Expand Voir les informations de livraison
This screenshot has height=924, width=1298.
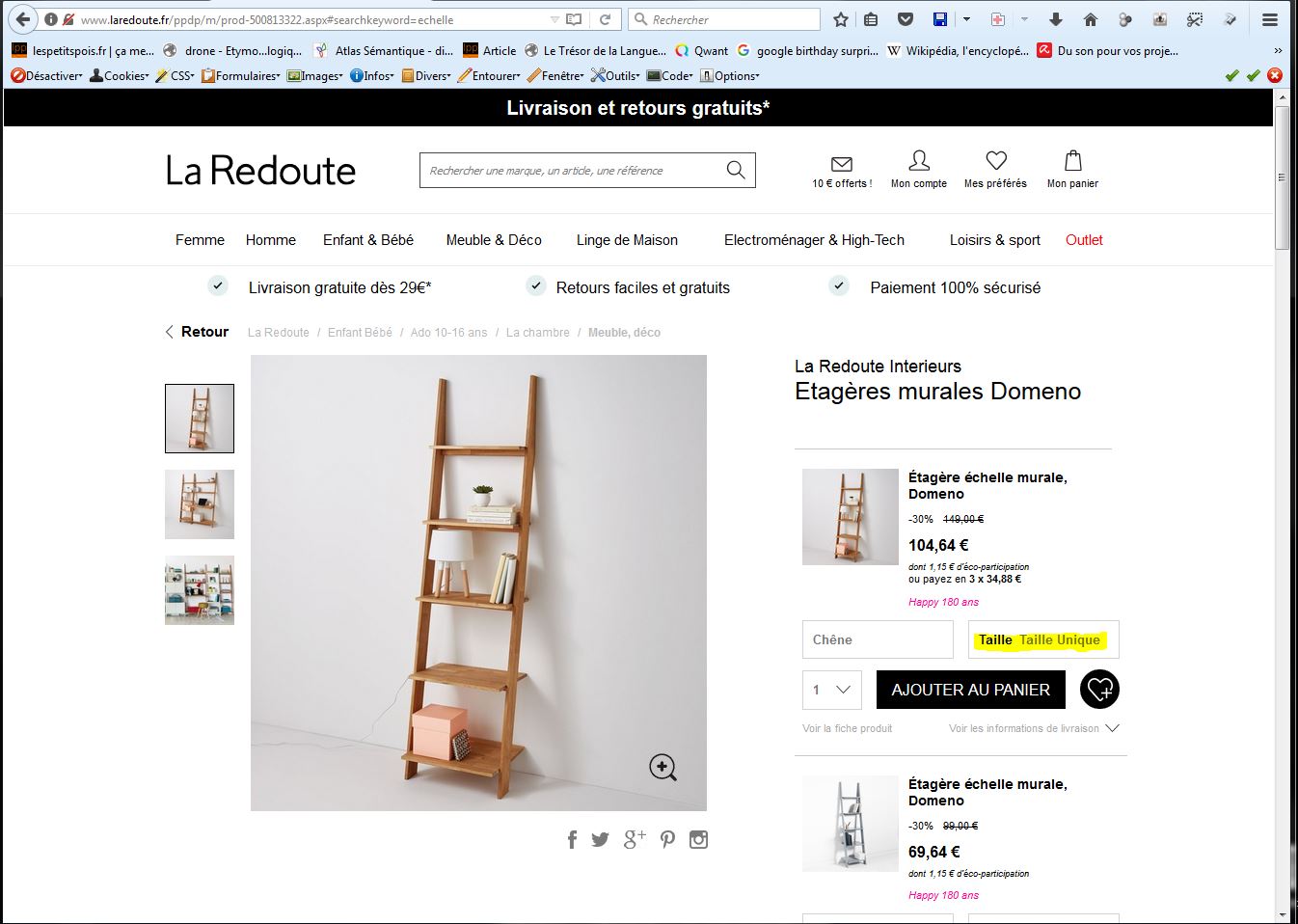tap(1034, 728)
